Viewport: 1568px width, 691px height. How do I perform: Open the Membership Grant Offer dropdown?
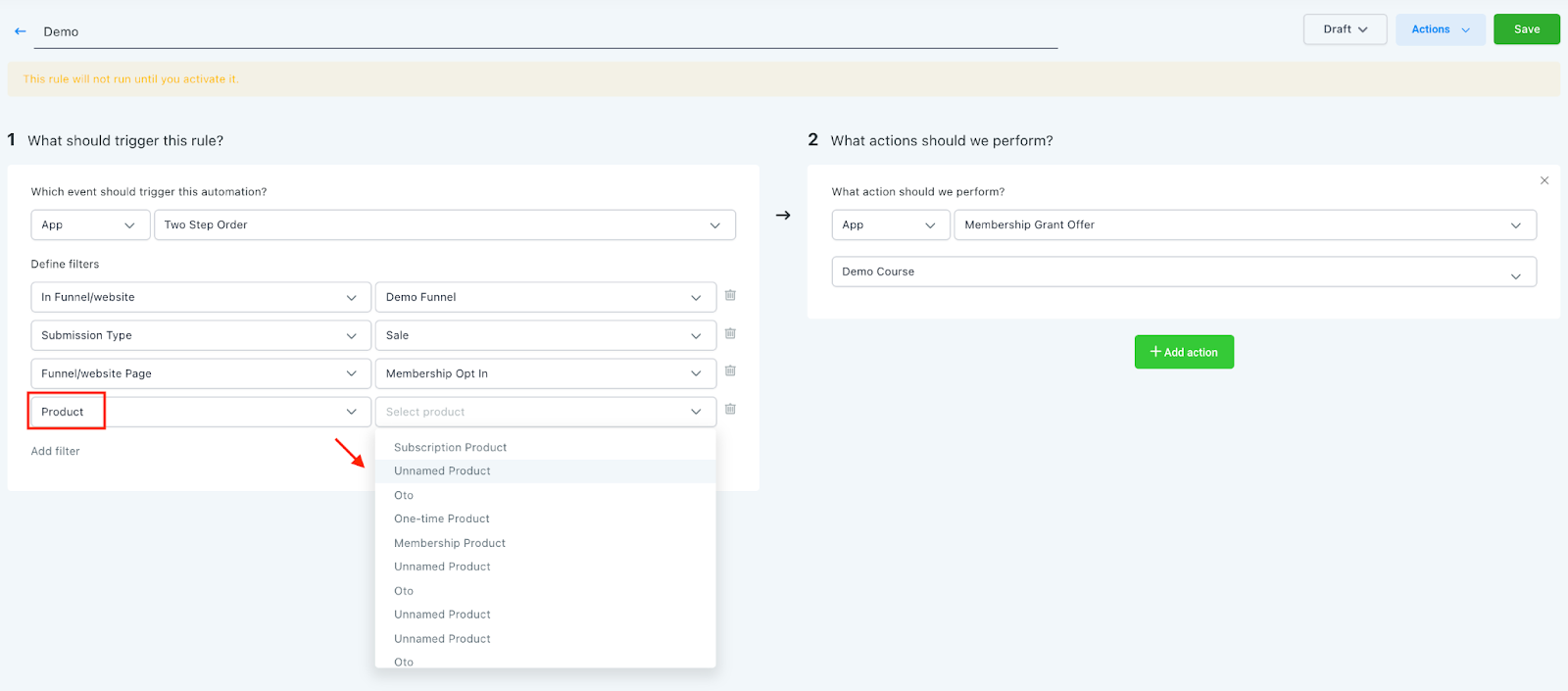(x=1244, y=225)
